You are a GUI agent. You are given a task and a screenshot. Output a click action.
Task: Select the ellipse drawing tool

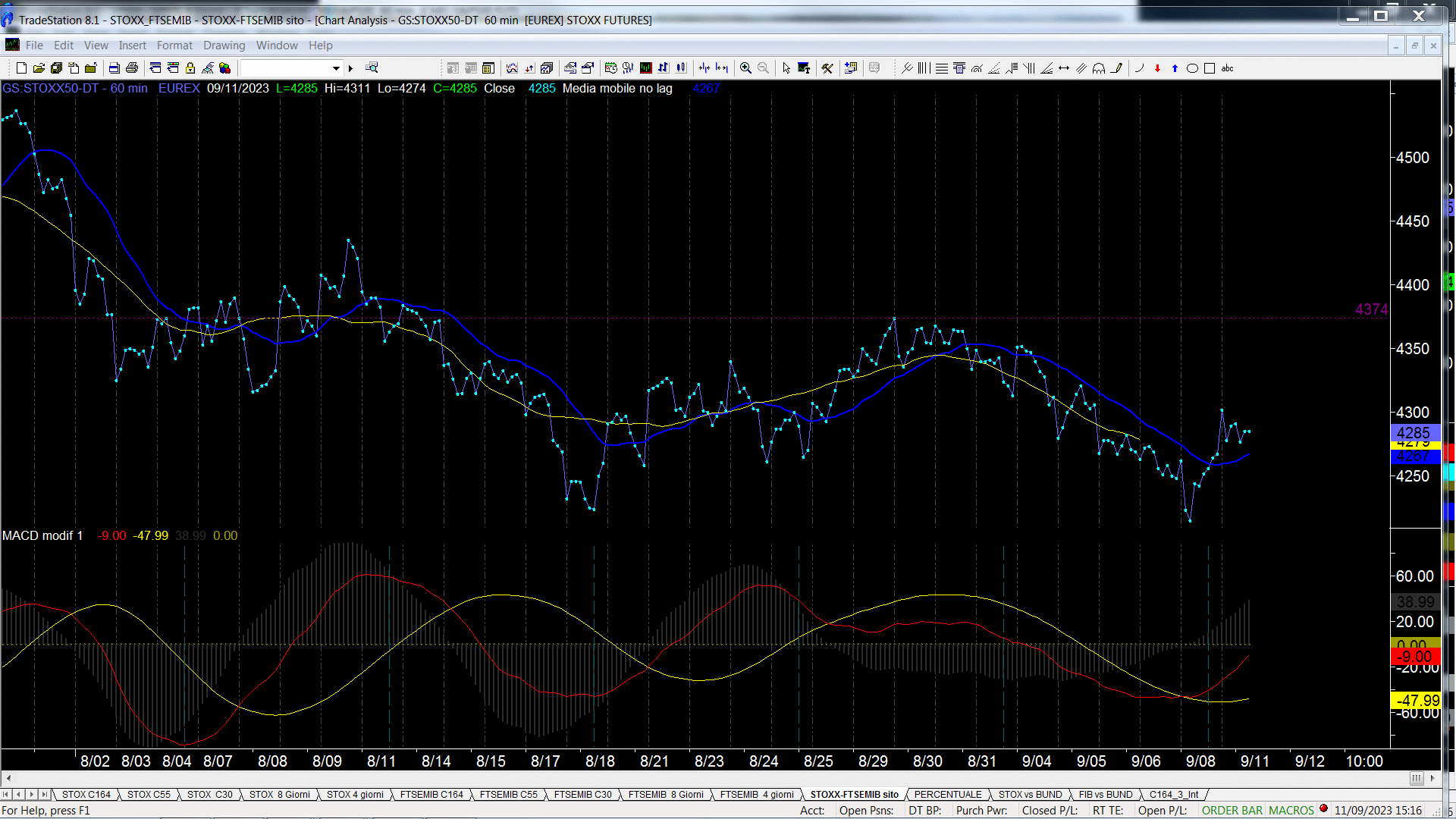pyautogui.click(x=1192, y=68)
